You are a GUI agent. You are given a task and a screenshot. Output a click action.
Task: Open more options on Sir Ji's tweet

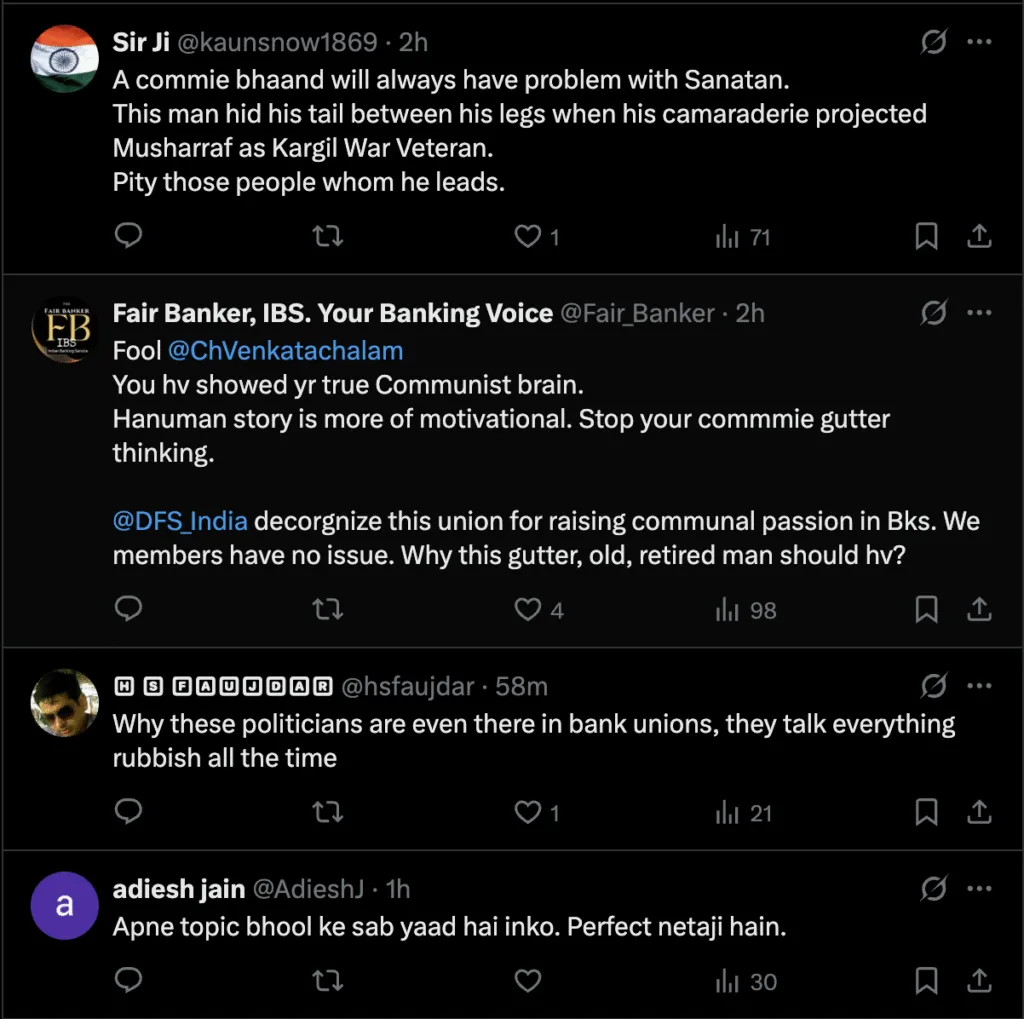(980, 42)
